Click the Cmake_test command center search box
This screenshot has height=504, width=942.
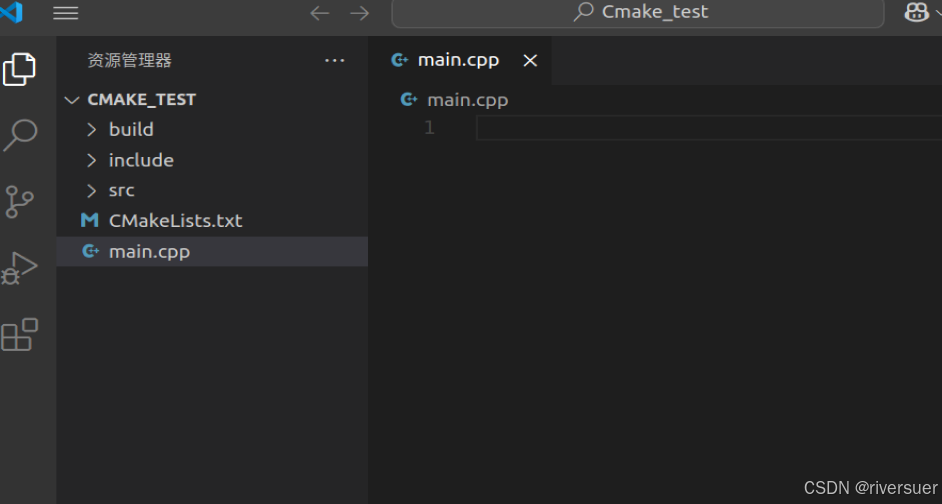point(638,12)
